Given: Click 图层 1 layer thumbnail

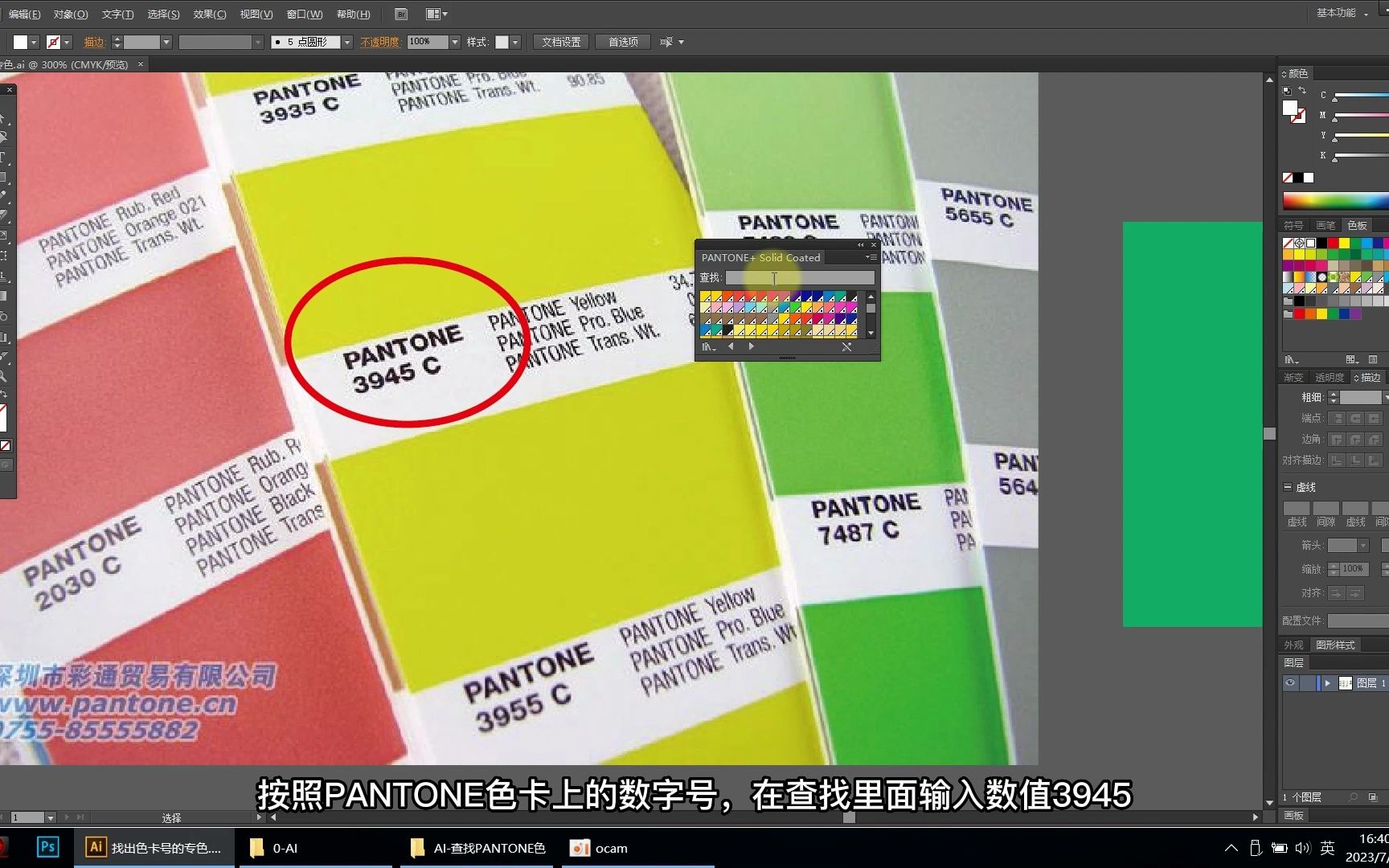Looking at the screenshot, I should click(1345, 683).
